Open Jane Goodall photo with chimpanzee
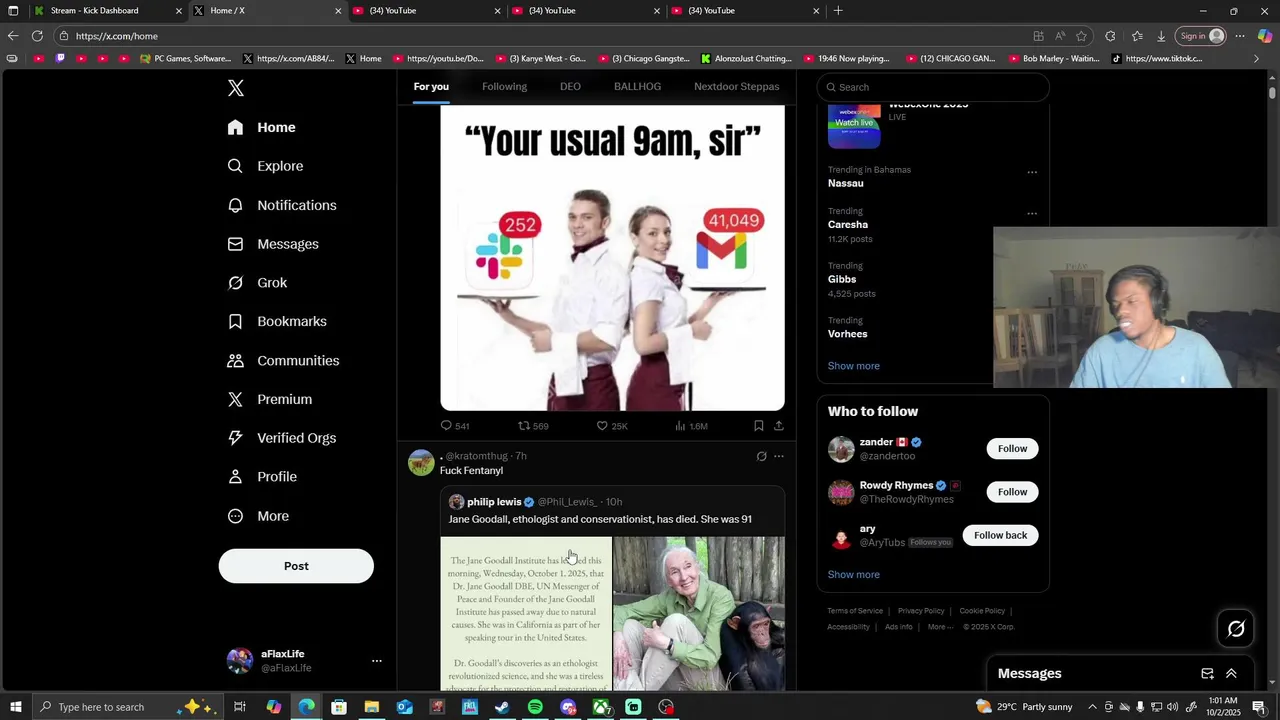This screenshot has height=720, width=1280. 699,613
